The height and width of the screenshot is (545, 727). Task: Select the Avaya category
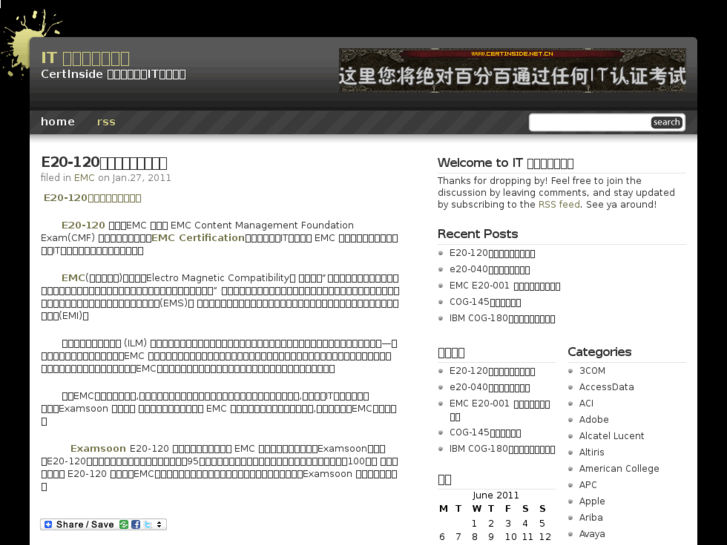click(592, 534)
